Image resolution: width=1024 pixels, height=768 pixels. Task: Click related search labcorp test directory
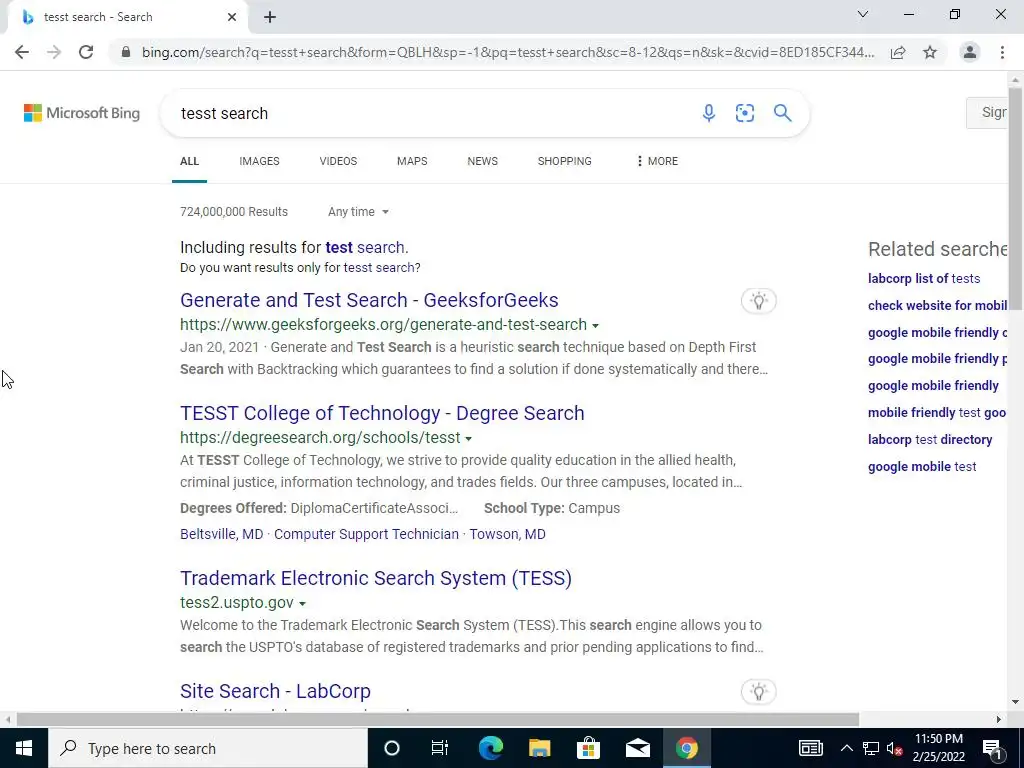pos(930,440)
